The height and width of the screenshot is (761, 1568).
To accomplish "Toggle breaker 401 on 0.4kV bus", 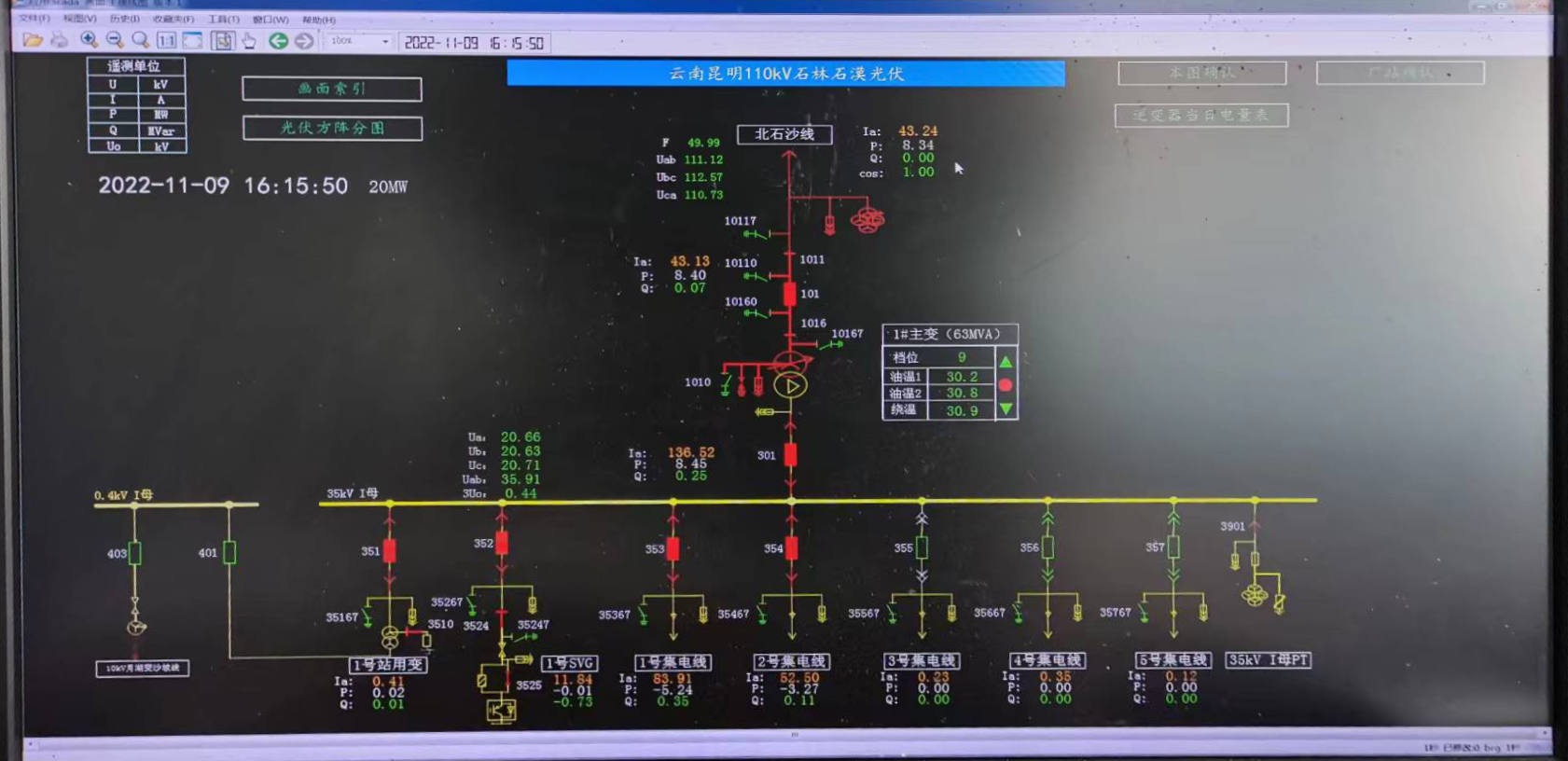I will pyautogui.click(x=229, y=552).
